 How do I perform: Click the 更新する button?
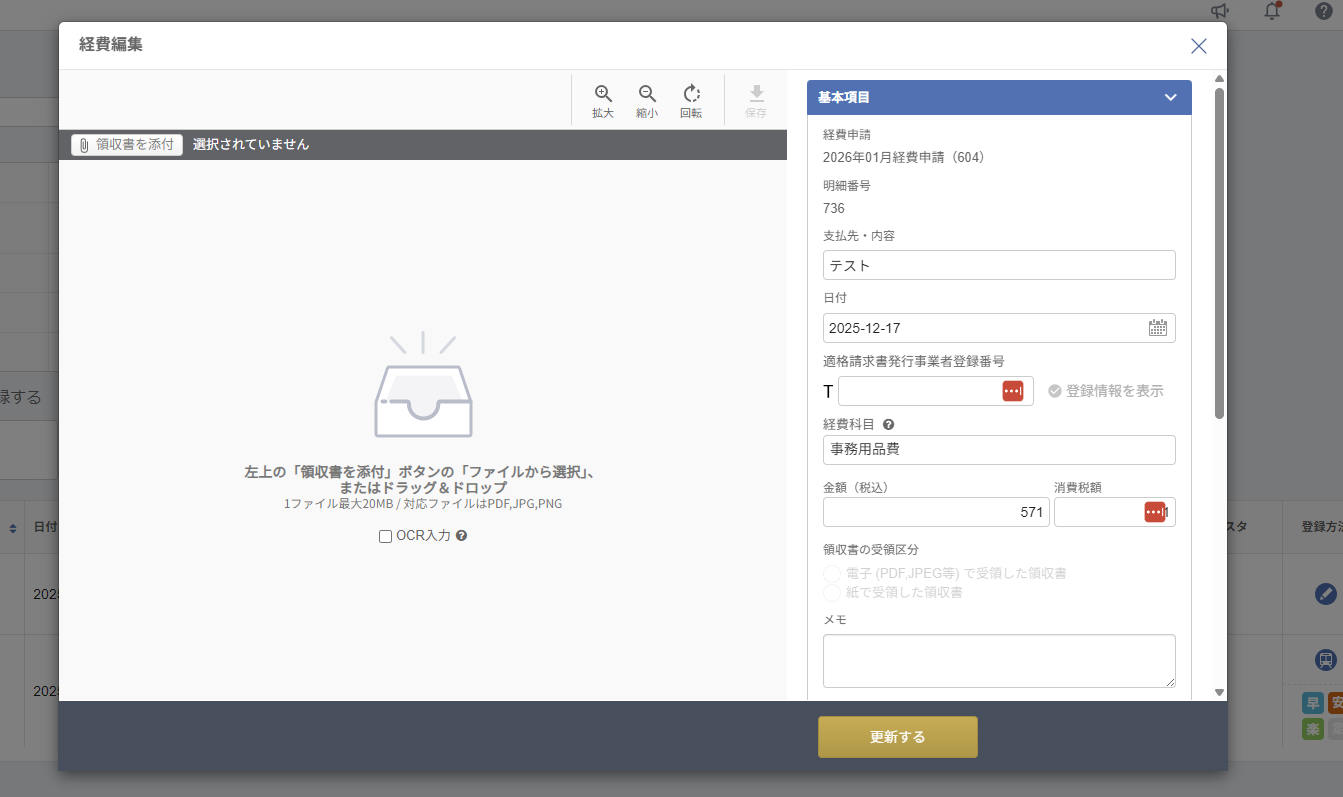pos(897,737)
